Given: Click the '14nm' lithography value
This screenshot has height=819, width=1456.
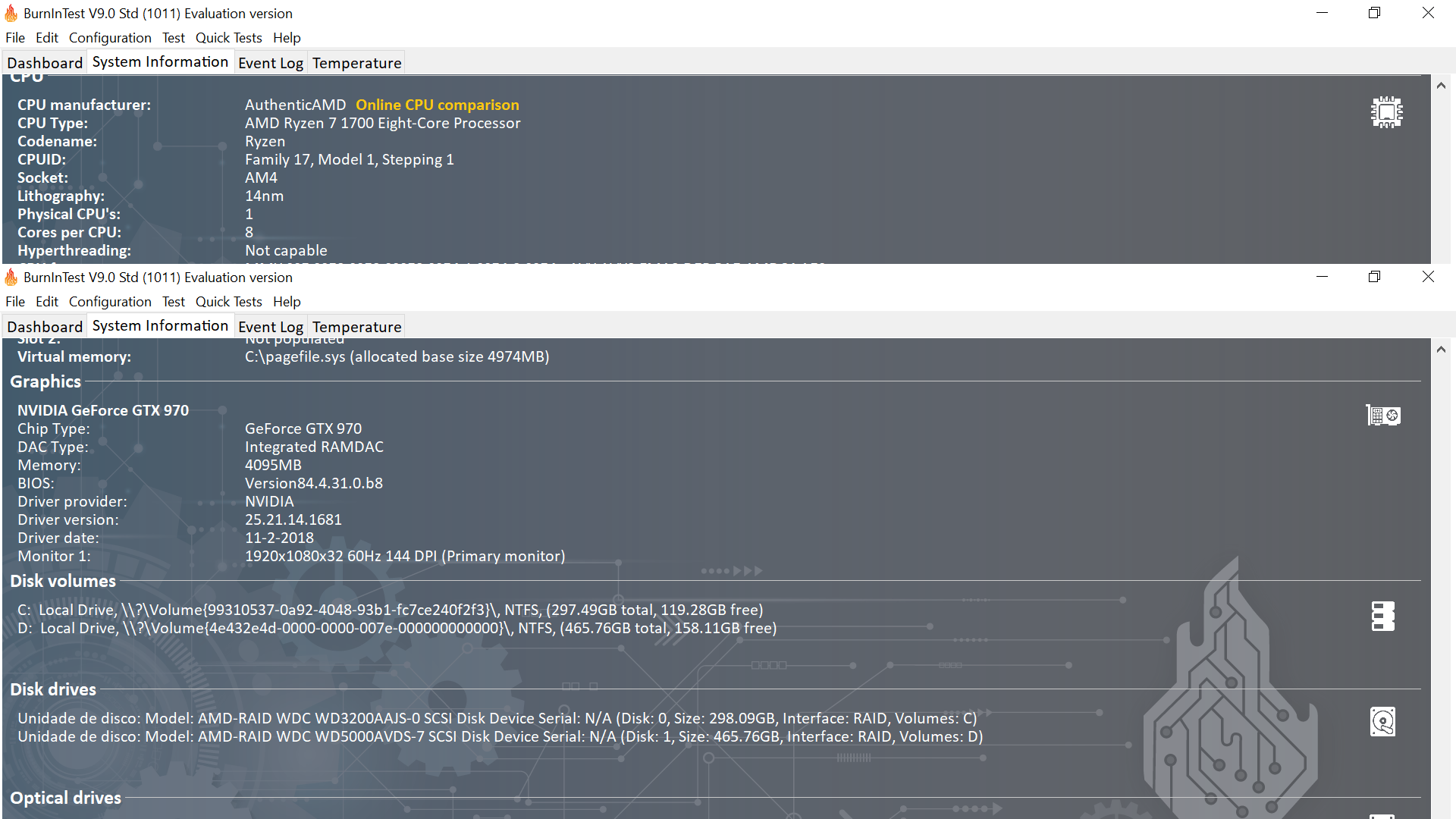Looking at the screenshot, I should 264,196.
